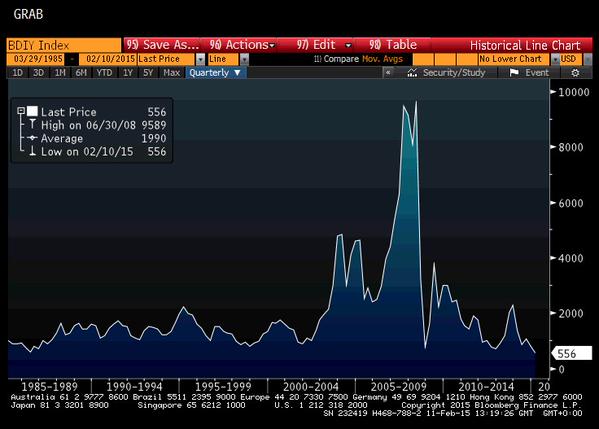The width and height of the screenshot is (599, 429).
Task: Select the YTD range tab
Action: click(104, 73)
